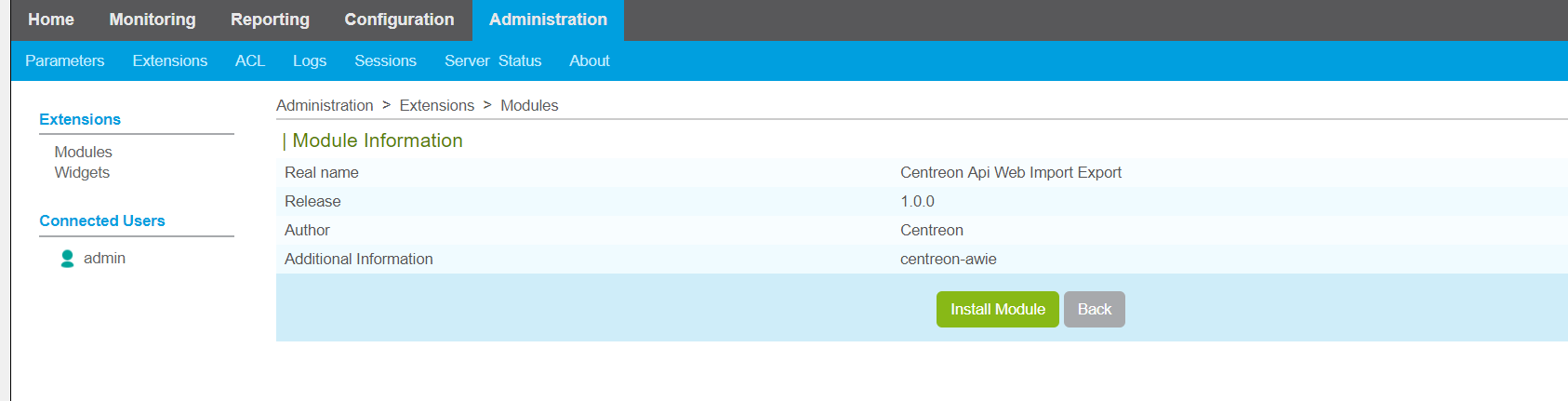Click the admin user icon
This screenshot has height=401, width=1568.
click(x=67, y=259)
